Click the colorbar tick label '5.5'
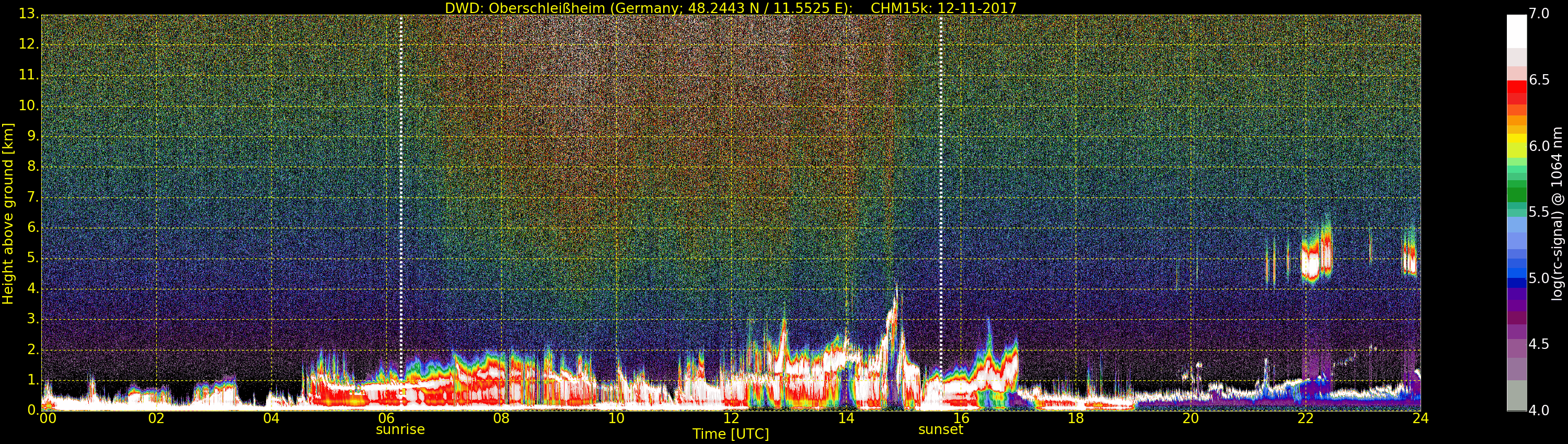Viewport: 1568px width, 444px height. click(1540, 212)
